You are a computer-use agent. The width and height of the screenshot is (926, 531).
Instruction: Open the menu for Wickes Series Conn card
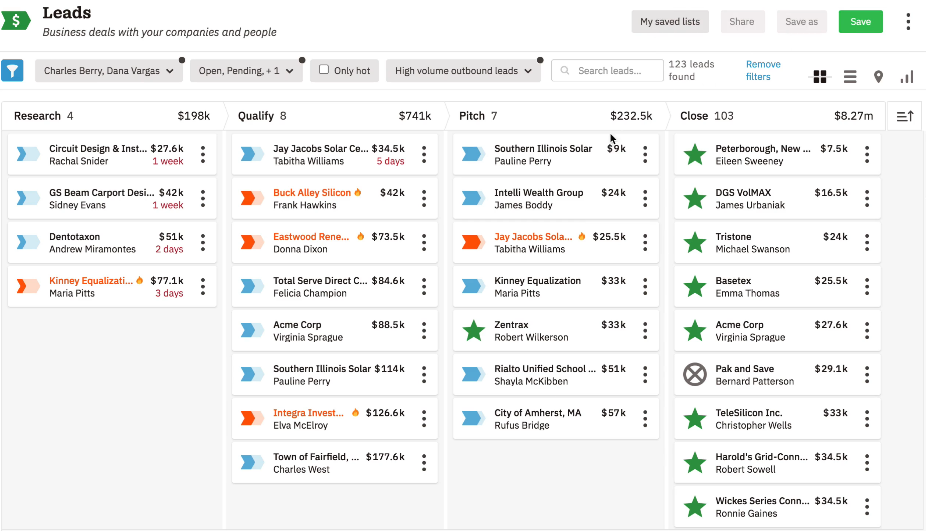(x=867, y=507)
